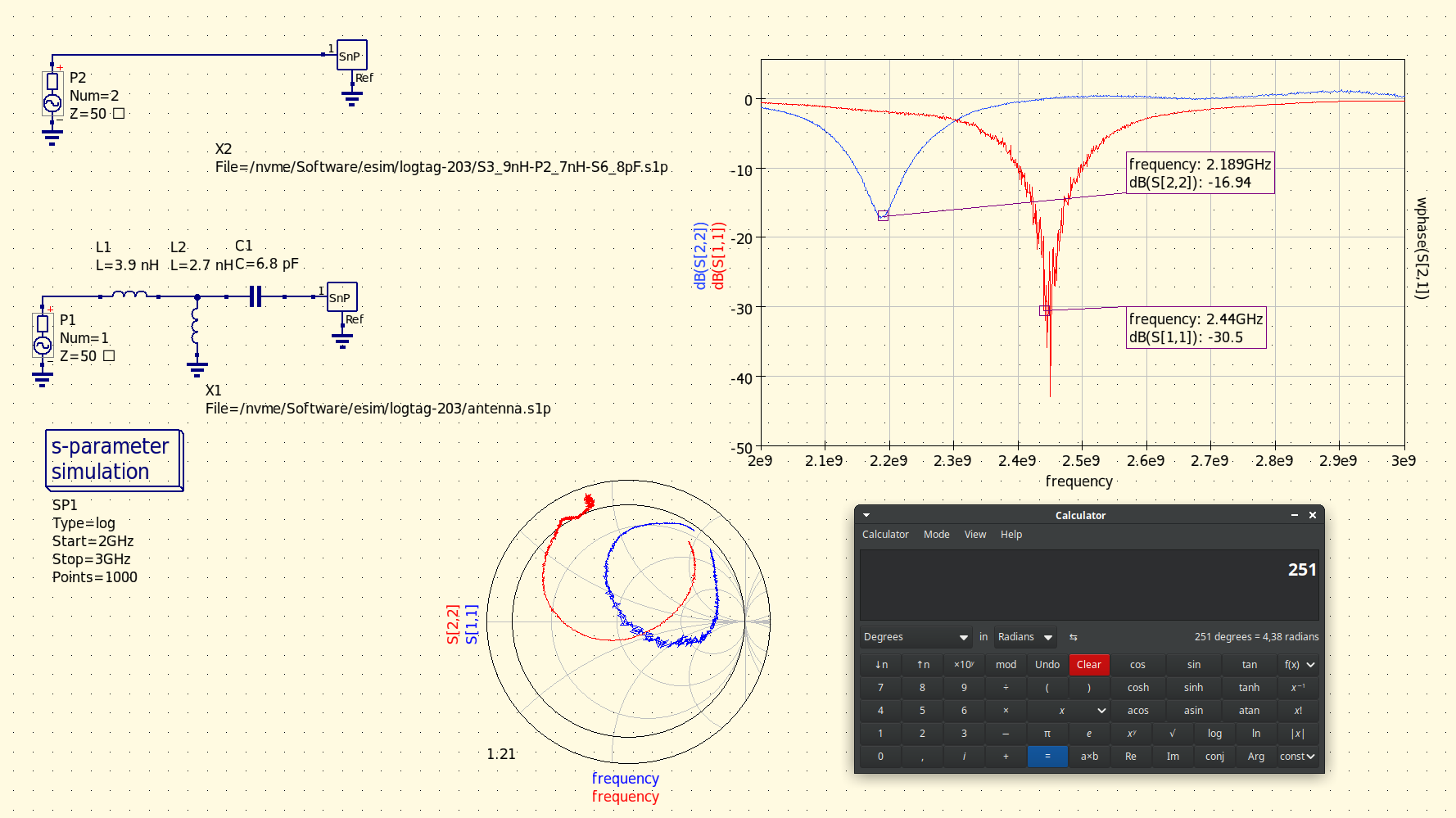Click the swap units icon in Calculator

[1073, 637]
